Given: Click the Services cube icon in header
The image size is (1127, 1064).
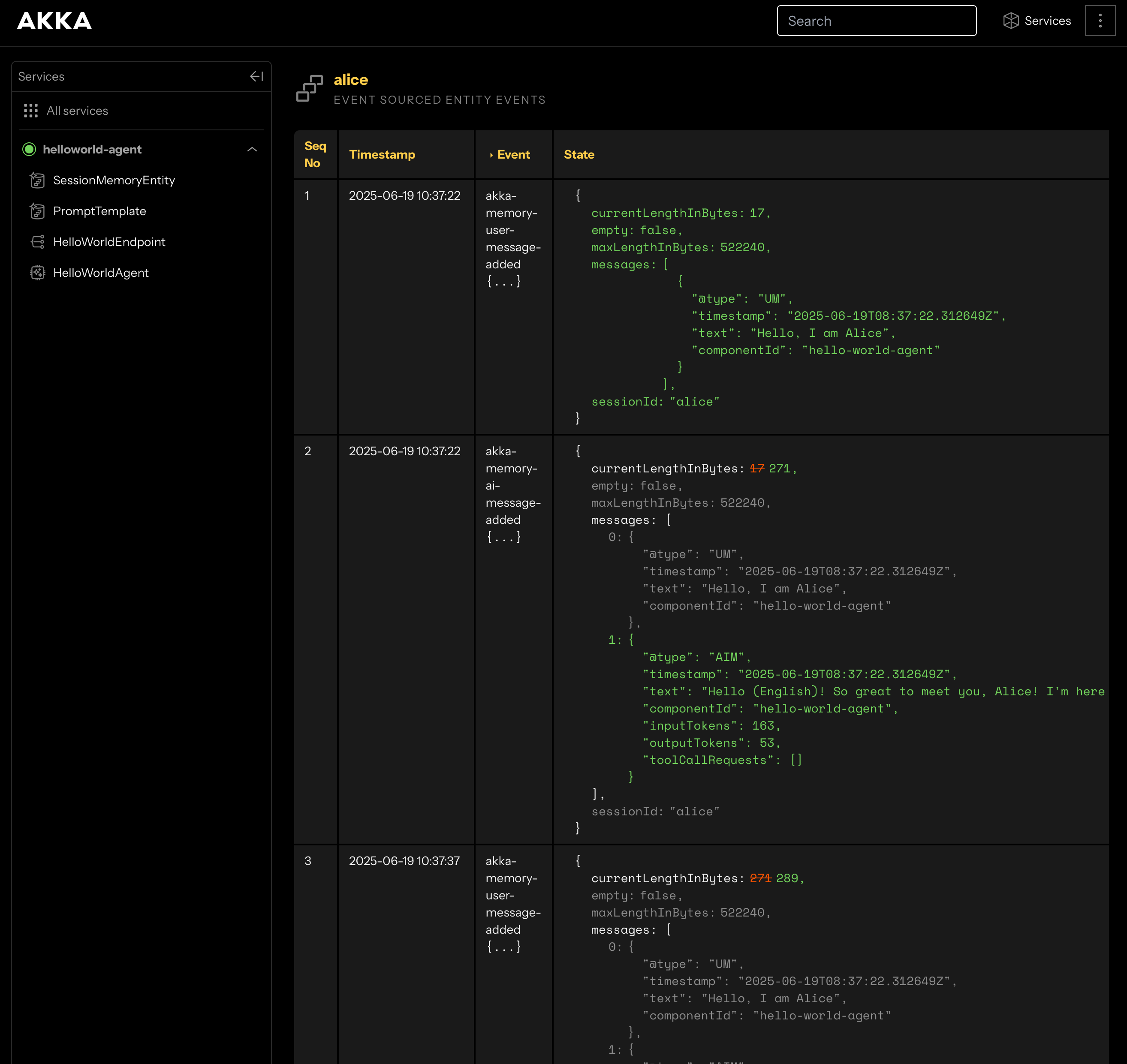Looking at the screenshot, I should [x=1011, y=21].
